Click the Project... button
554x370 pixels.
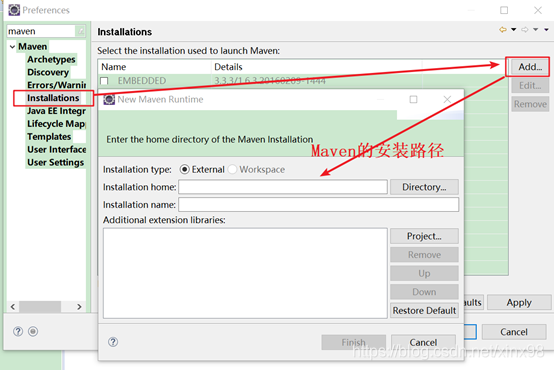point(424,236)
